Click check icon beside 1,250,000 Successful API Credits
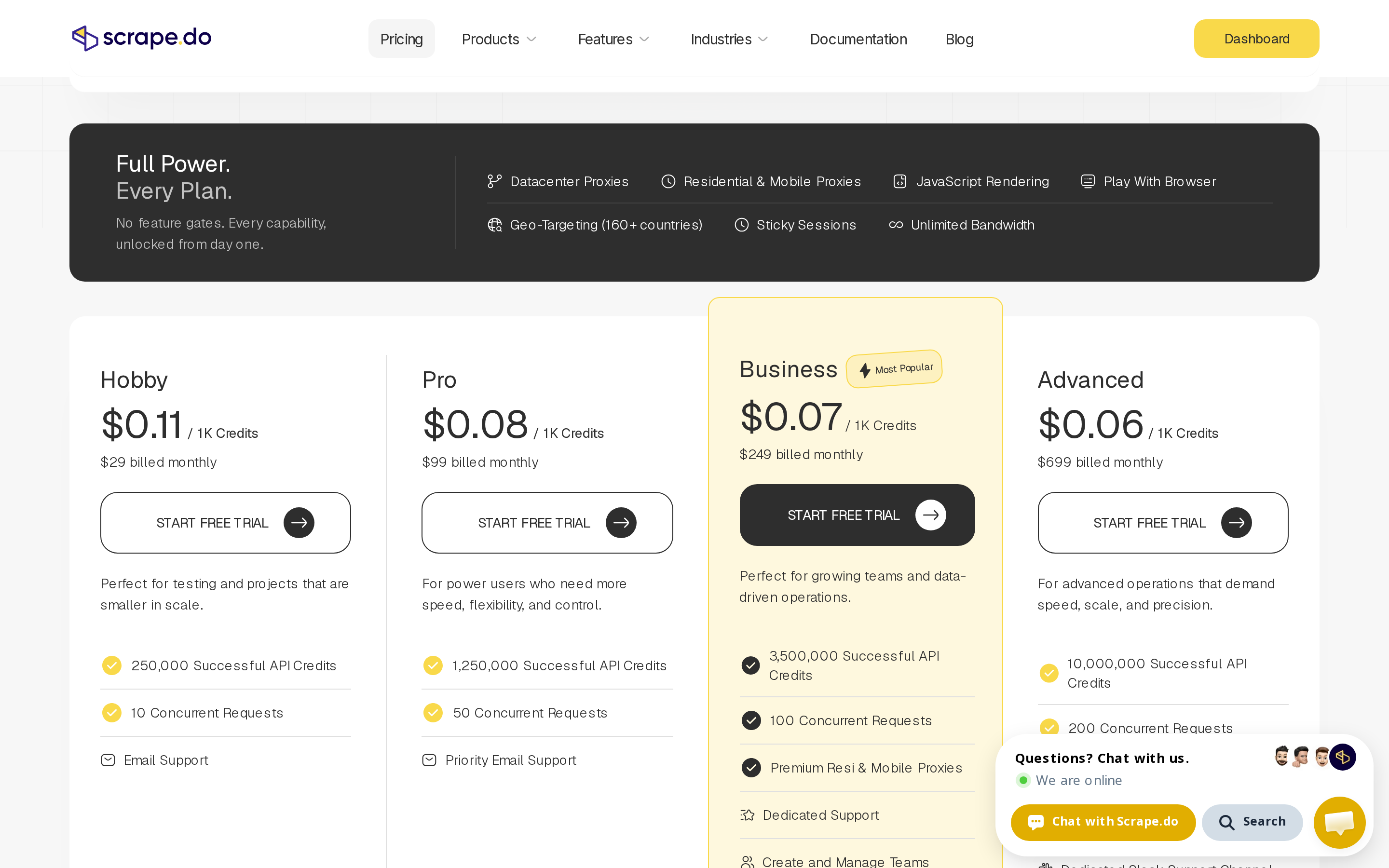The width and height of the screenshot is (1389, 868). point(433,665)
